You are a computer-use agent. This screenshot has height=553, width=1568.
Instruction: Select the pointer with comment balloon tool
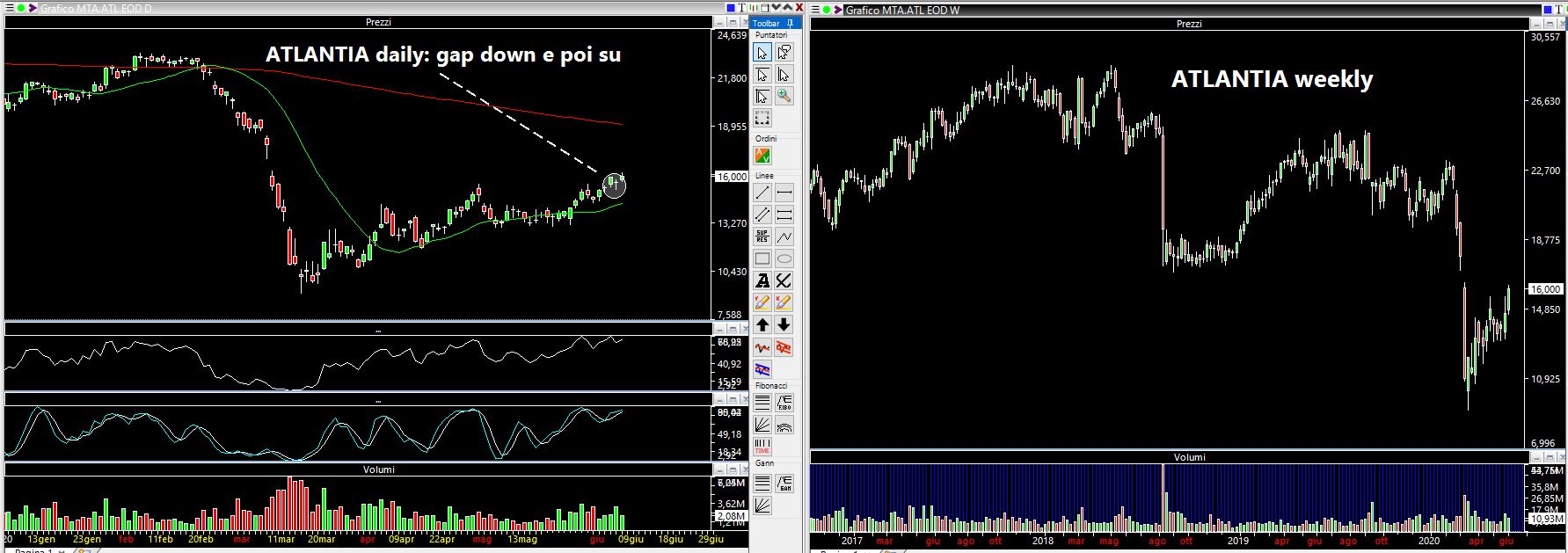[784, 53]
